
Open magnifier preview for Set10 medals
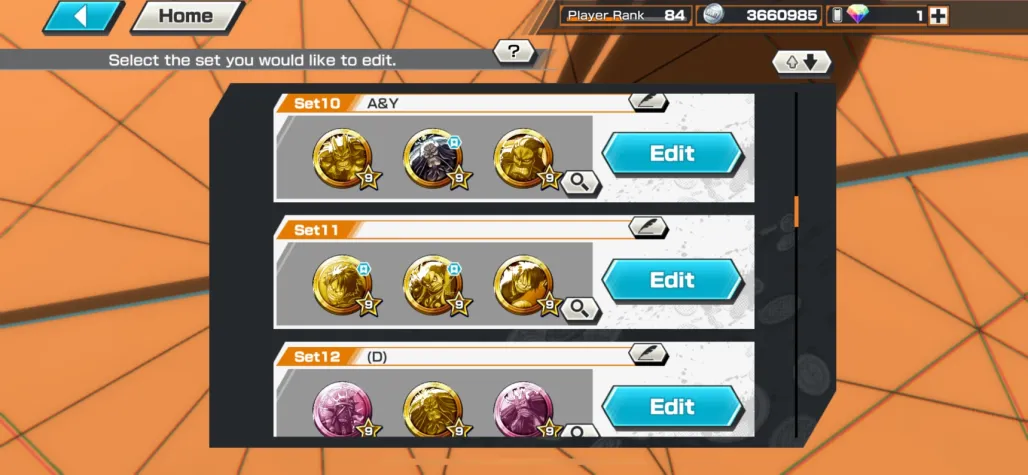coord(580,183)
